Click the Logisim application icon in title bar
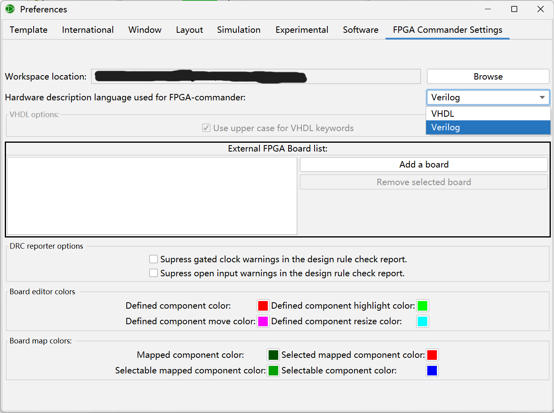554x413 pixels. click(10, 9)
